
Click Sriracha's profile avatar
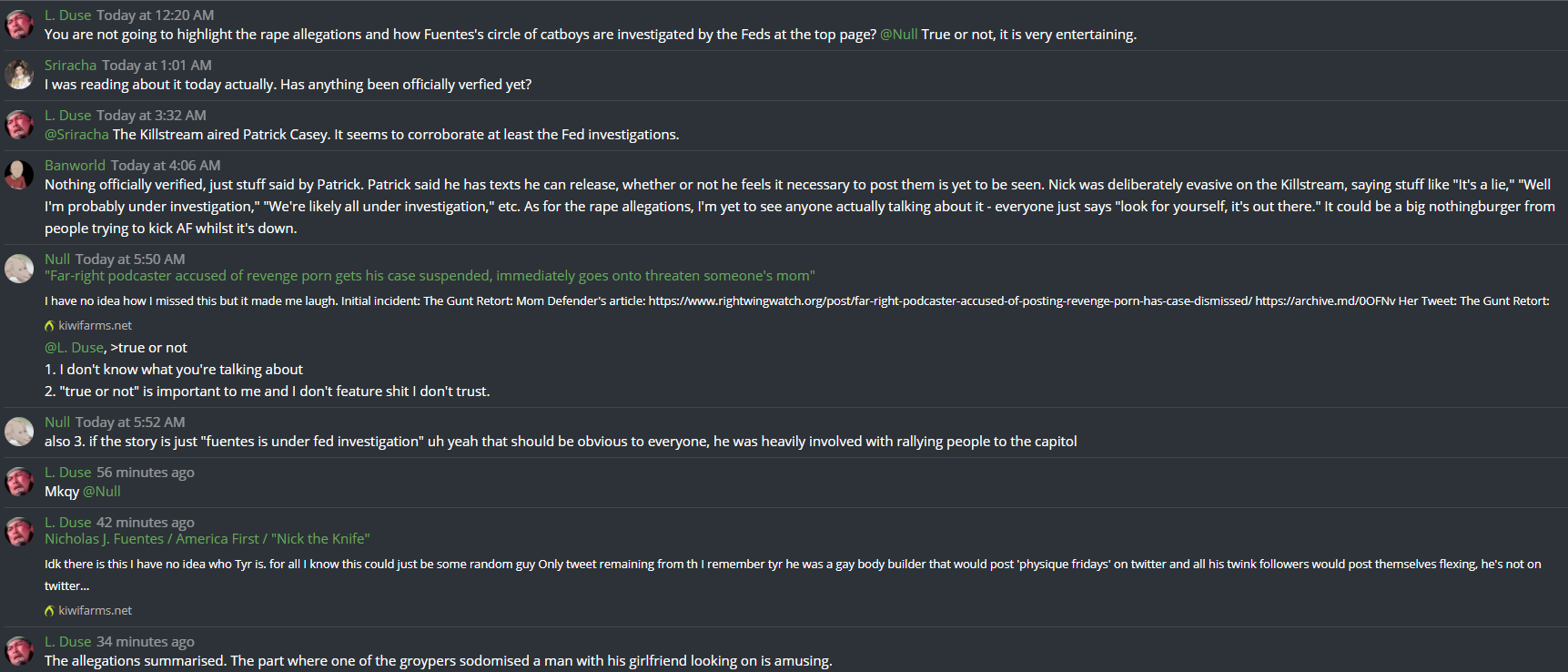pyautogui.click(x=19, y=74)
